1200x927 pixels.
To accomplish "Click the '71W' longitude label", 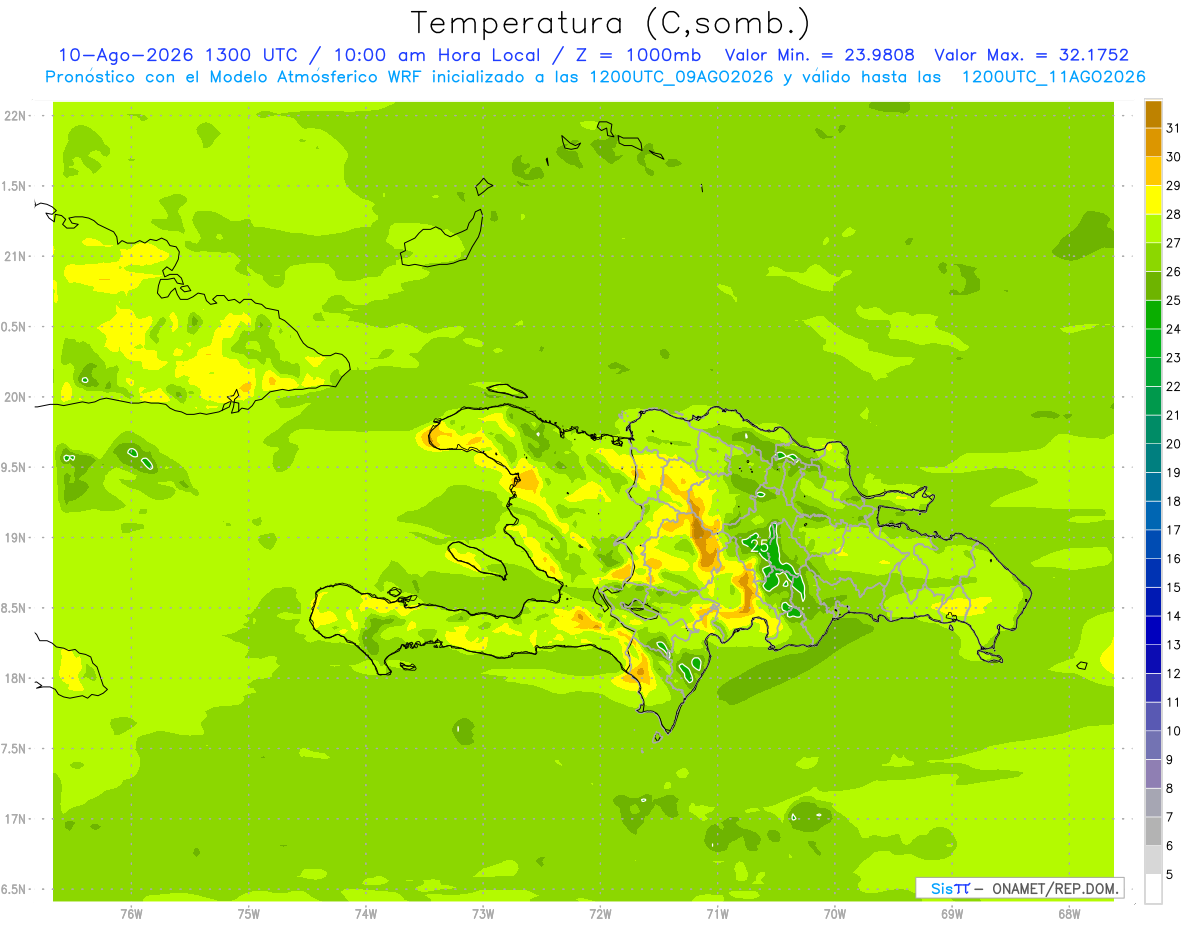I will (717, 914).
